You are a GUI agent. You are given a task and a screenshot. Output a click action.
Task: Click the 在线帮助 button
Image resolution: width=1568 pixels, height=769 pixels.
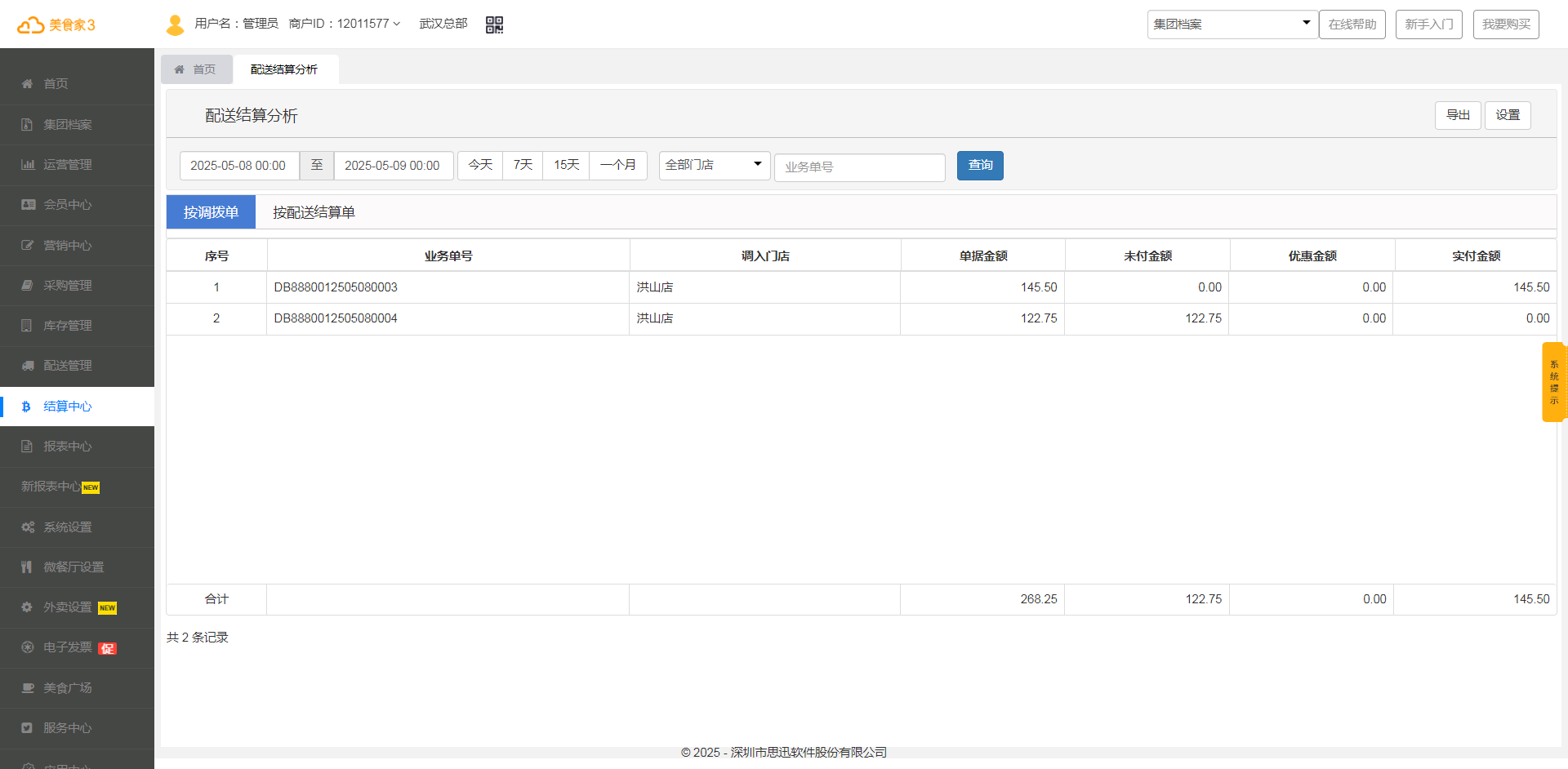(x=1352, y=24)
